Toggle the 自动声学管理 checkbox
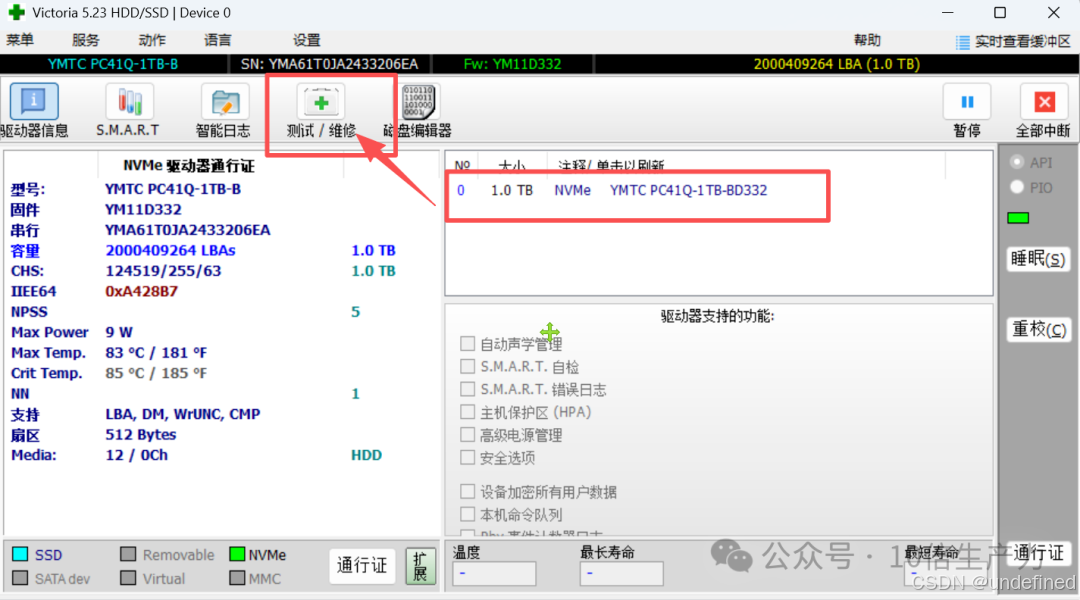Image resolution: width=1080 pixels, height=600 pixels. coord(468,343)
